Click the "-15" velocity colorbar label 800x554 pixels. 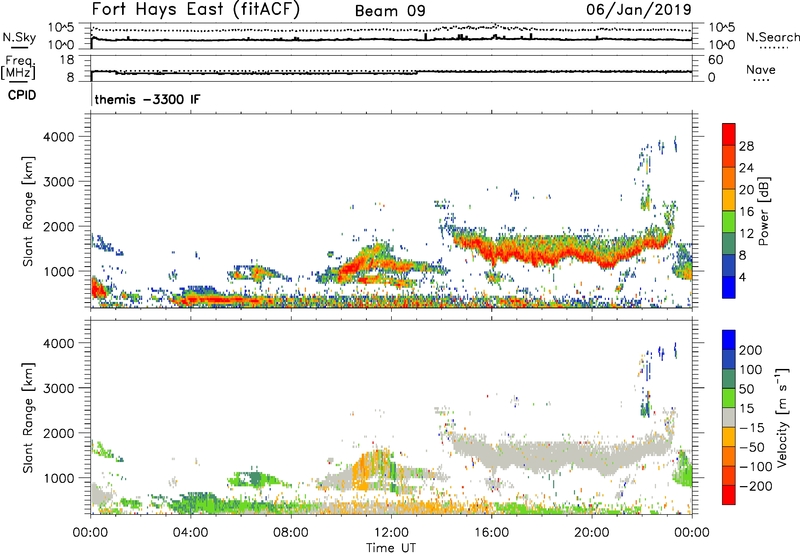pyautogui.click(x=752, y=427)
